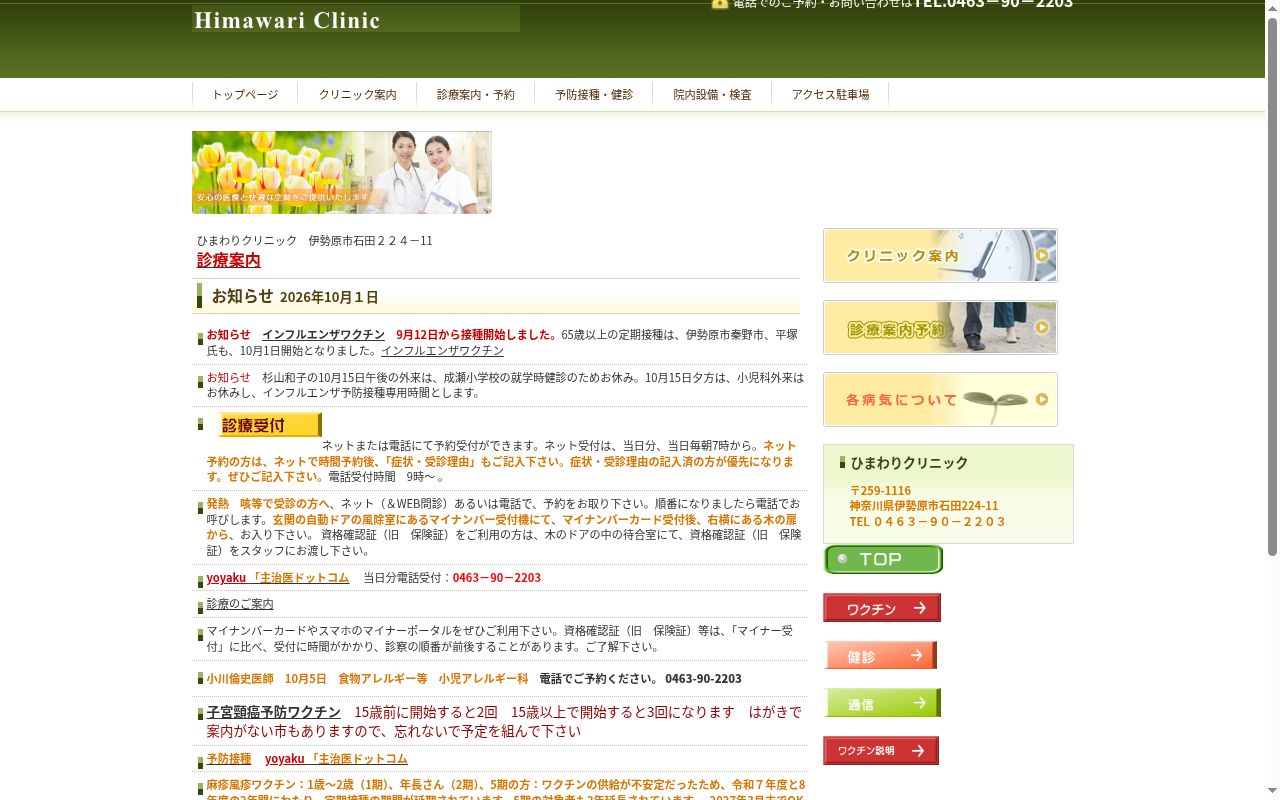This screenshot has width=1280, height=800.
Task: Click the arrow icon on 診療案内予約 banner
Action: (1042, 327)
